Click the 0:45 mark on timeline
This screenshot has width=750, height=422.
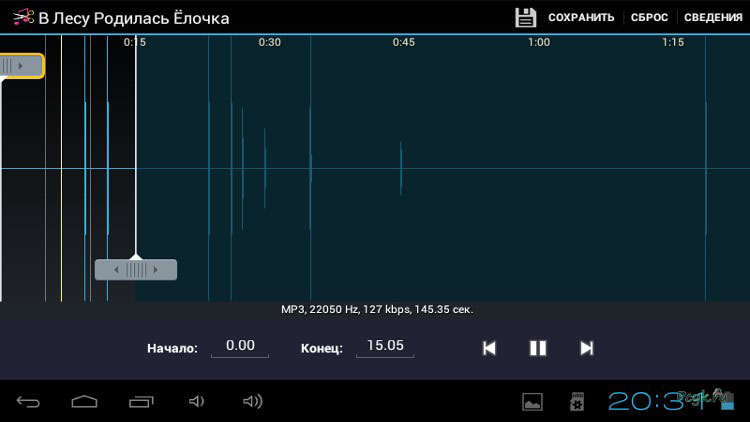click(x=404, y=42)
